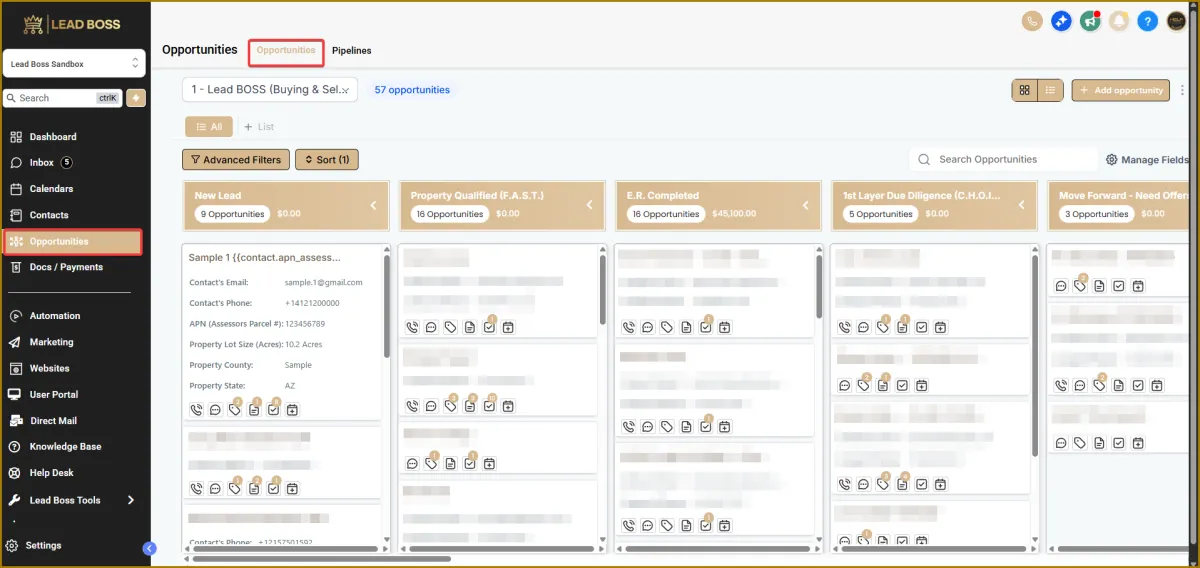The width and height of the screenshot is (1200, 568).
Task: Open the green megaphone announcements icon
Action: (1090, 20)
